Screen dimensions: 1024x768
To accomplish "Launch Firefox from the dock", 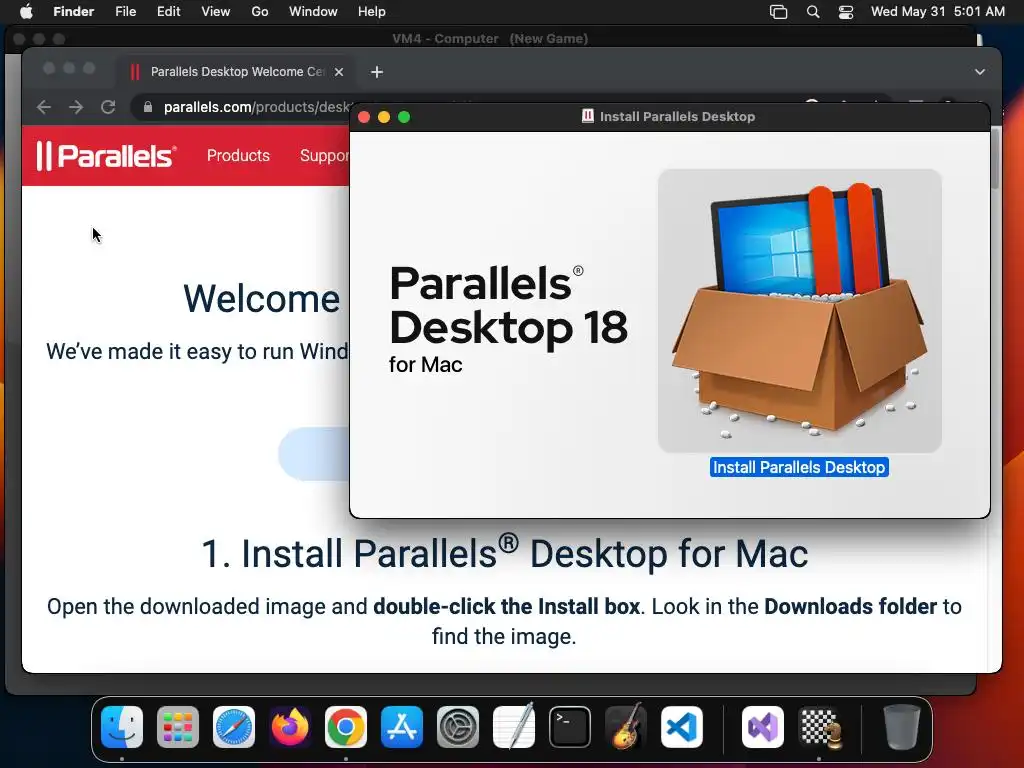I will click(x=290, y=727).
